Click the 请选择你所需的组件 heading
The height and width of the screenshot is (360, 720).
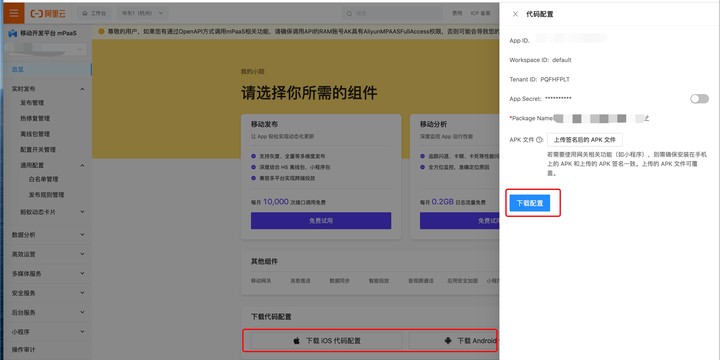click(309, 93)
